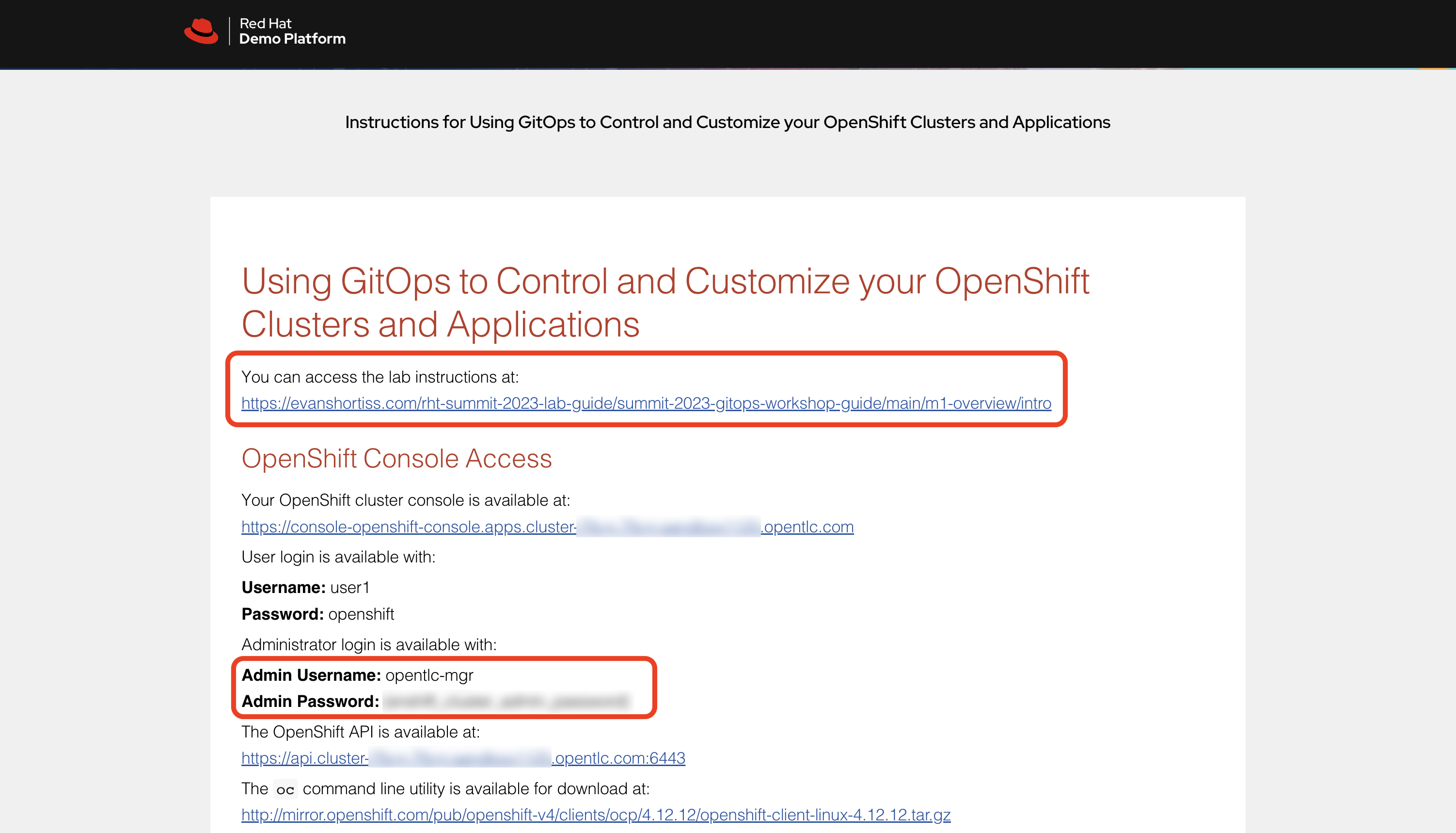The image size is (1456, 833).
Task: Click 'Your OpenShift cluster console is available at:' text
Action: 406,500
